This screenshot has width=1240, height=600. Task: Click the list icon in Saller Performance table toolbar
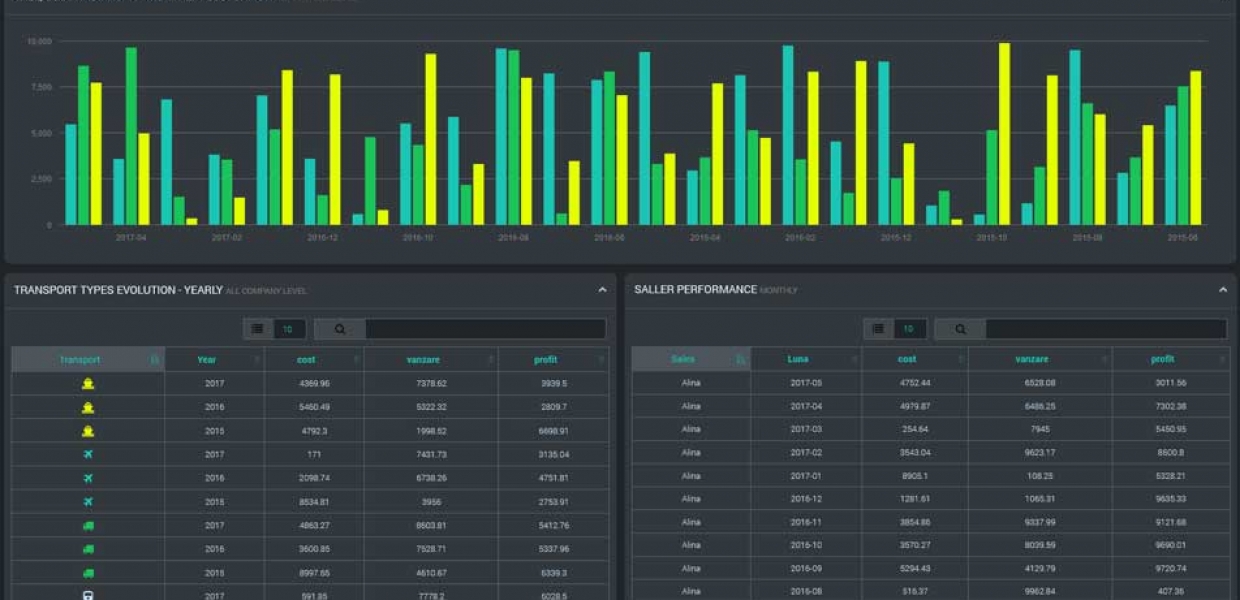coord(878,329)
